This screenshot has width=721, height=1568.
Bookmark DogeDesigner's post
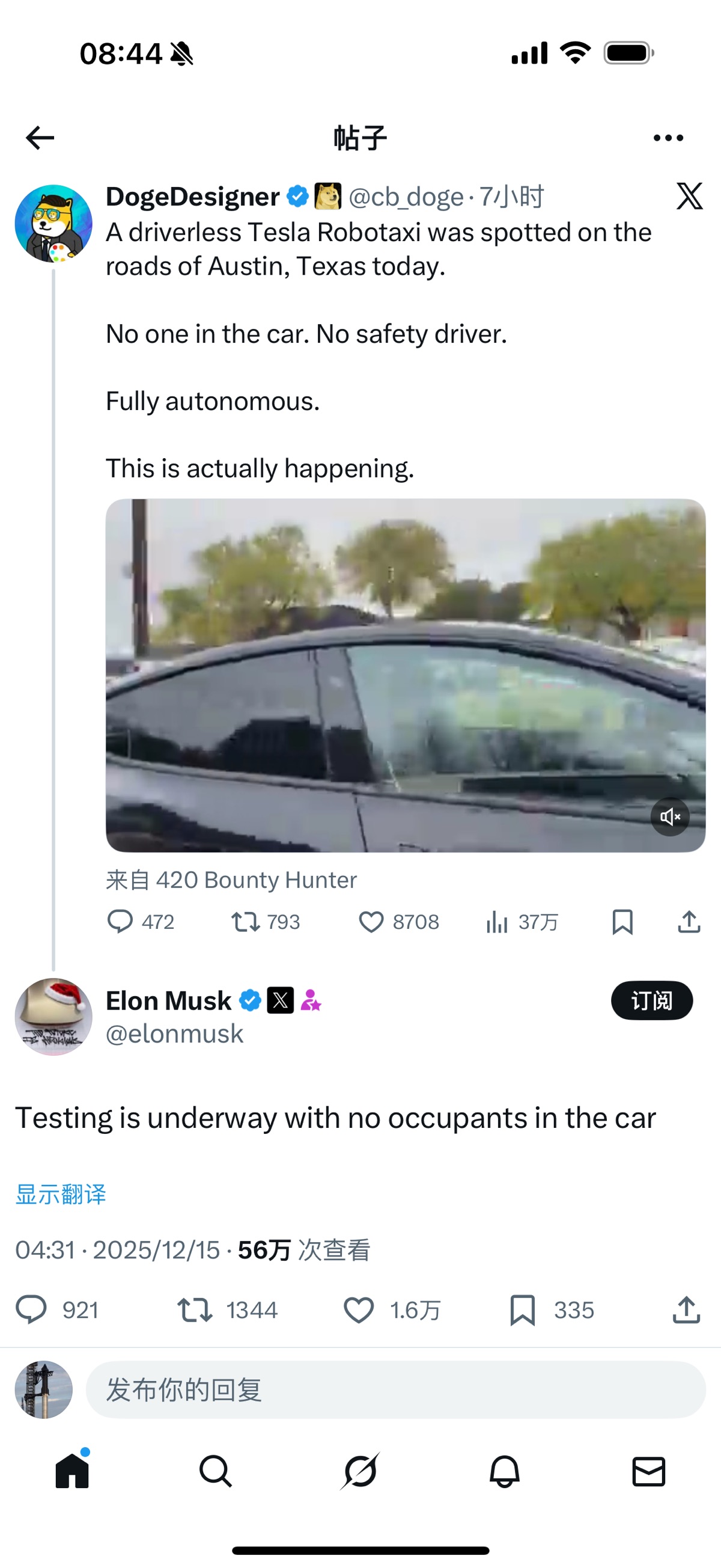pyautogui.click(x=622, y=922)
